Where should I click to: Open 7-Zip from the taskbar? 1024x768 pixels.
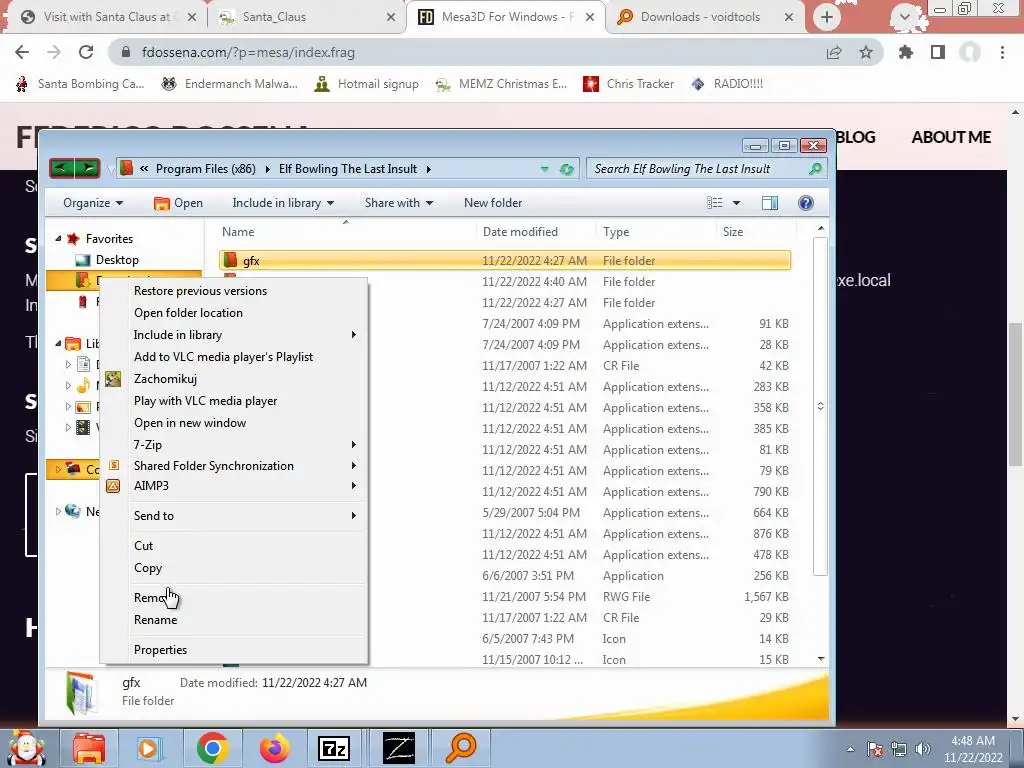tap(334, 748)
